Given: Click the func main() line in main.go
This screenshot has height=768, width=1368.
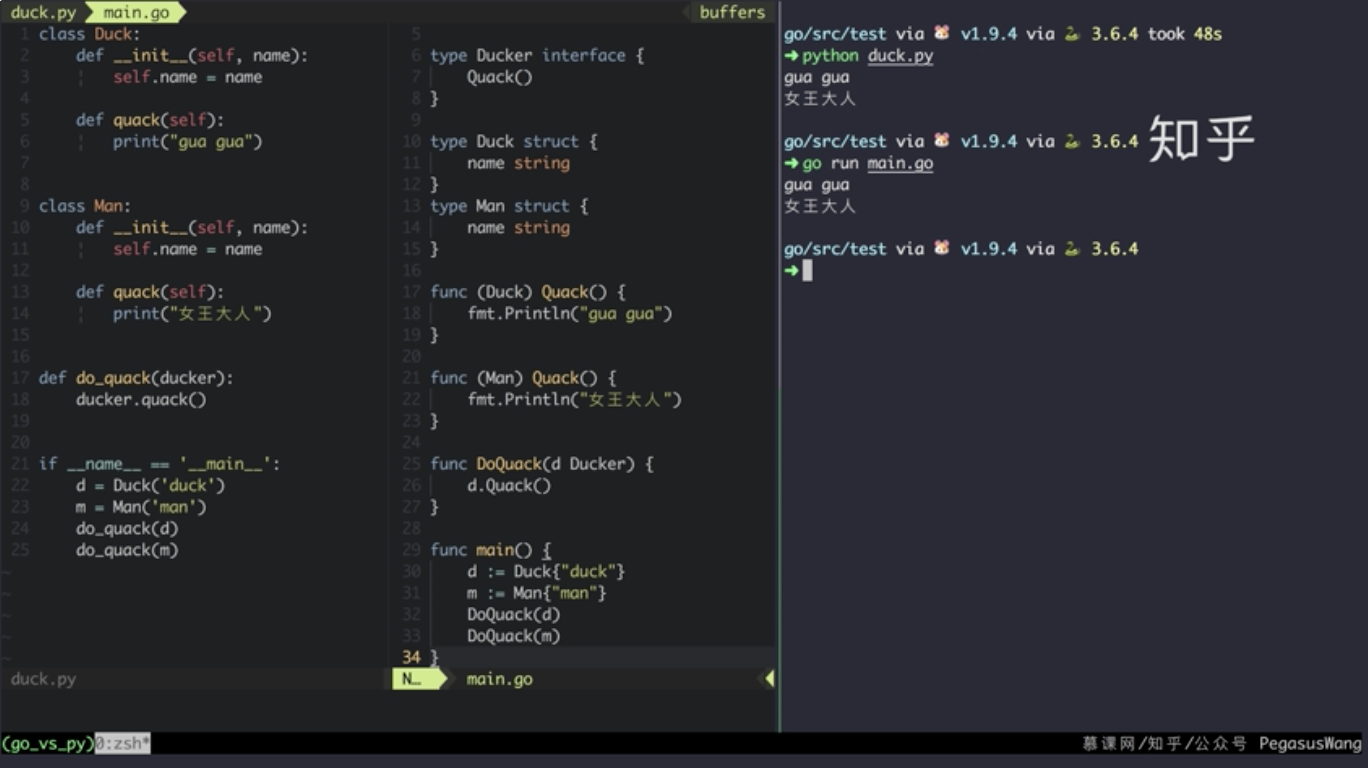Looking at the screenshot, I should [490, 550].
